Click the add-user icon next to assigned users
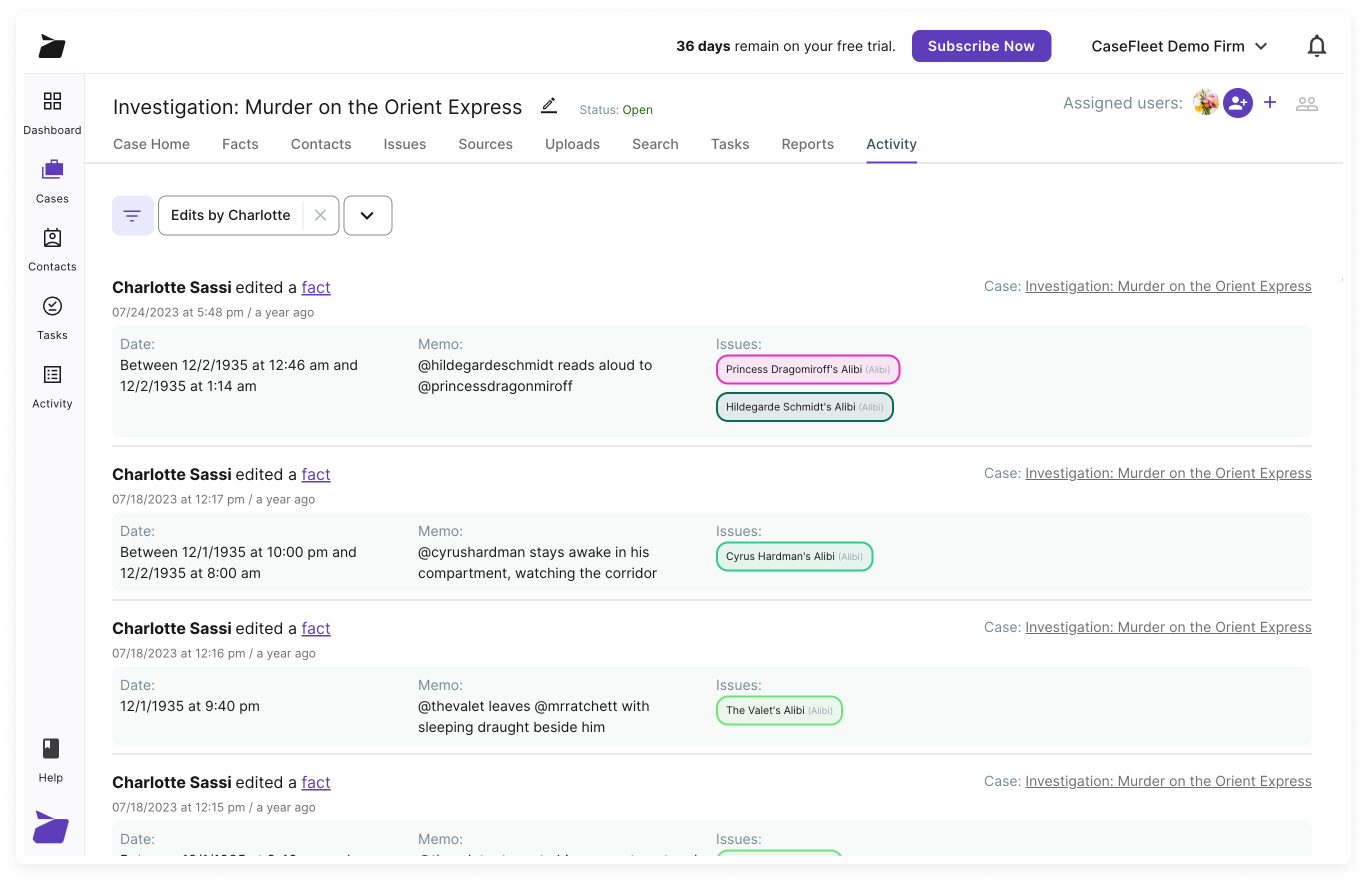The image size is (1367, 884). click(1238, 102)
